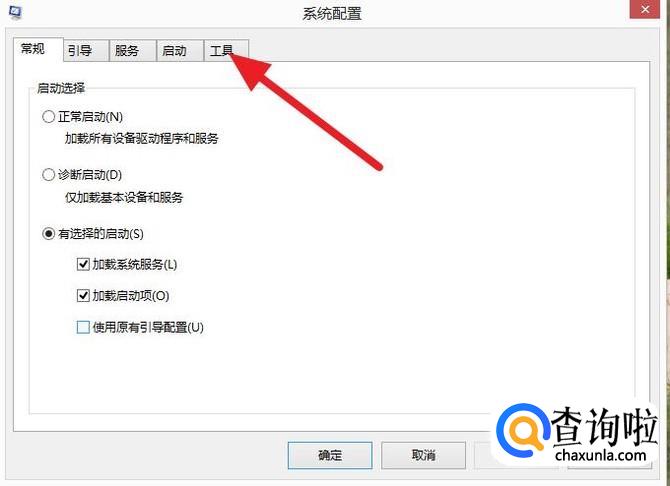Click the 系统配置 title bar text
This screenshot has height=486, width=670.
pos(332,14)
